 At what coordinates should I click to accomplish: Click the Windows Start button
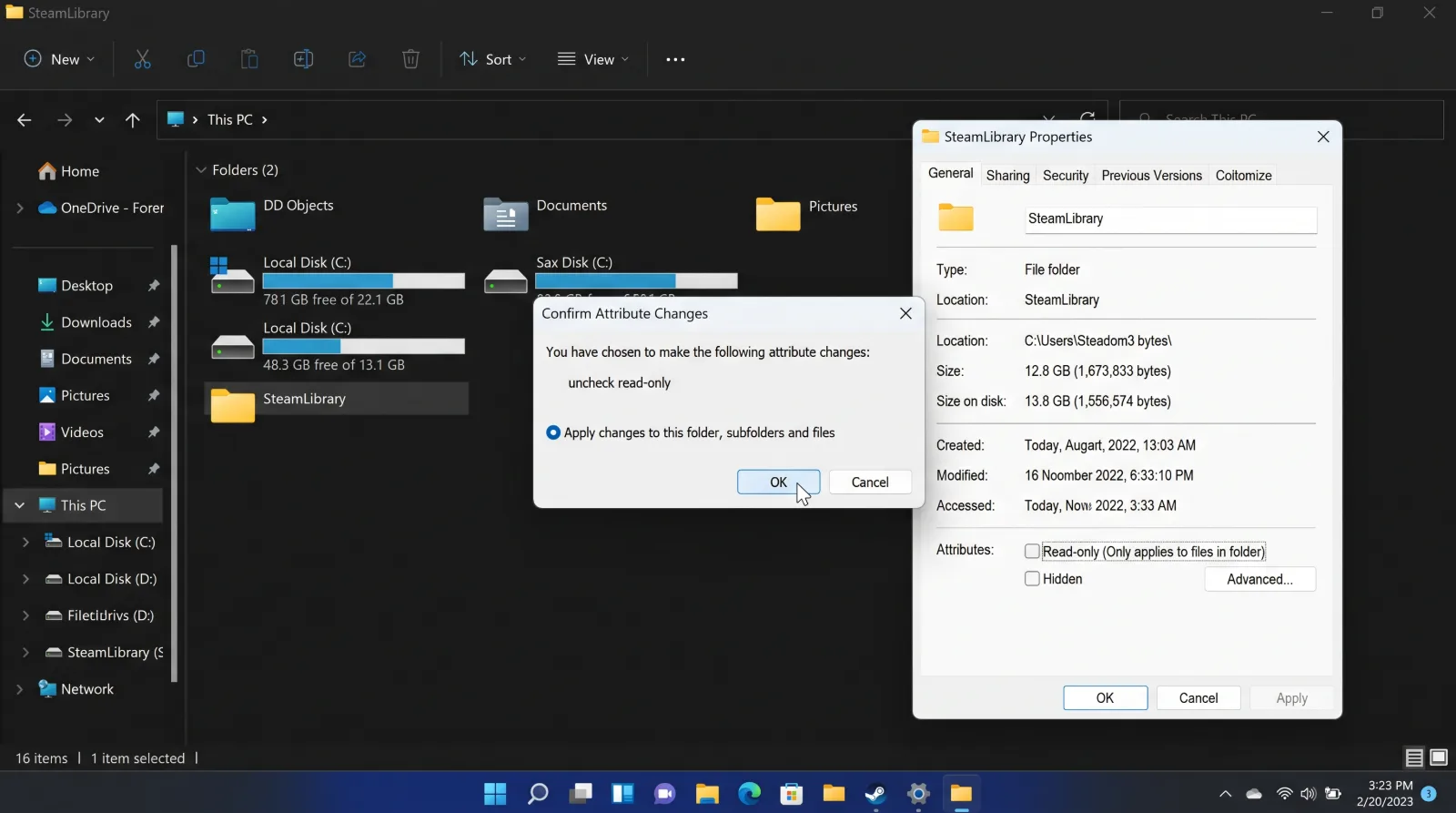[x=495, y=794]
